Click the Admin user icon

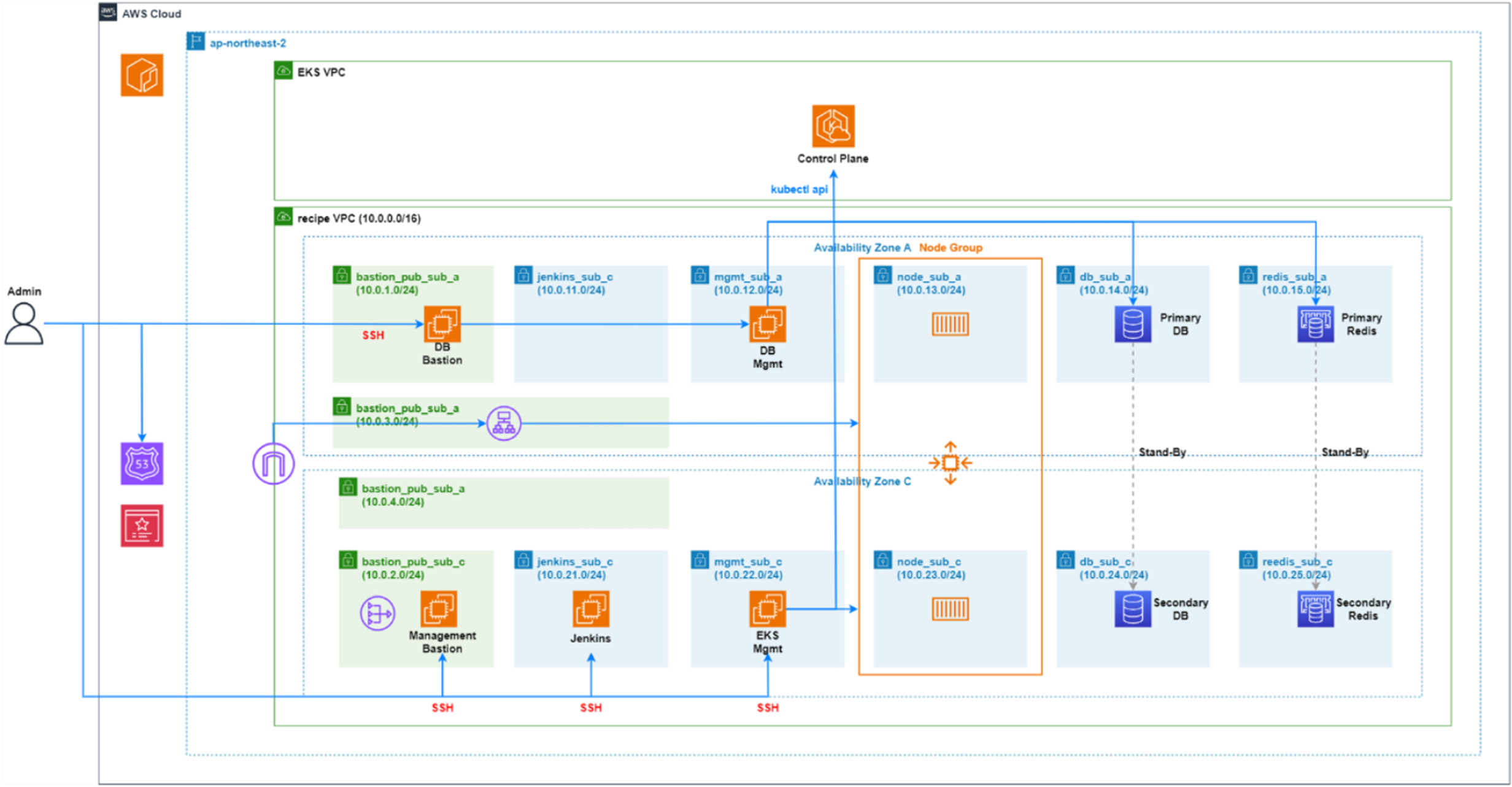click(x=24, y=324)
